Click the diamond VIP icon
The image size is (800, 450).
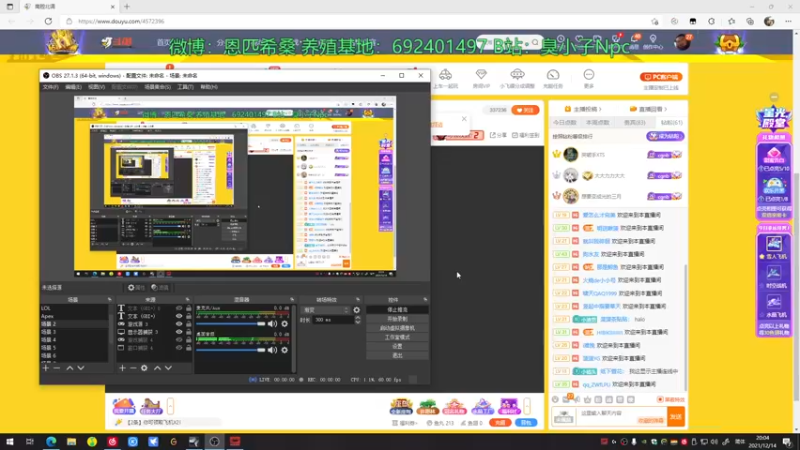[481, 74]
